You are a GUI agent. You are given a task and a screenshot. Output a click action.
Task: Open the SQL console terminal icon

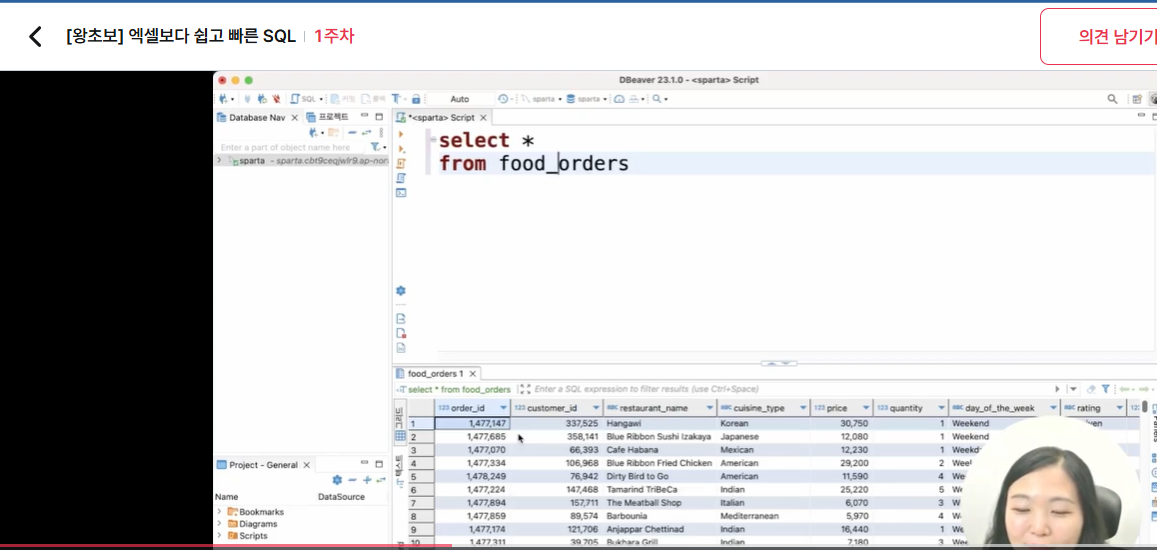click(401, 193)
